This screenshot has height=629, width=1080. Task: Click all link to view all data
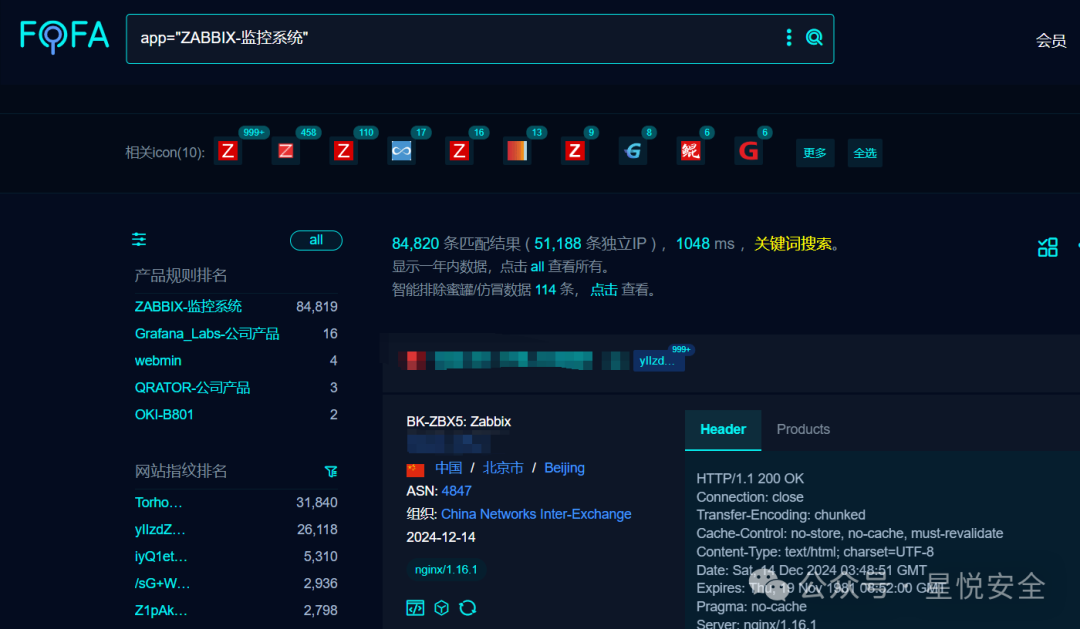click(537, 267)
